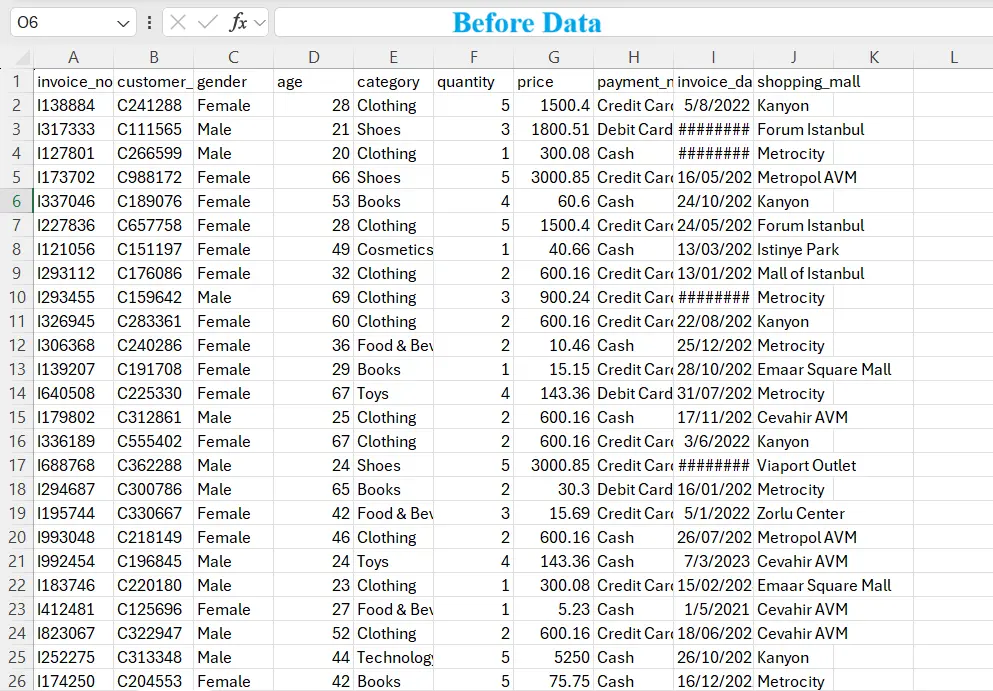Click the Name Box showing O6

pos(73,23)
